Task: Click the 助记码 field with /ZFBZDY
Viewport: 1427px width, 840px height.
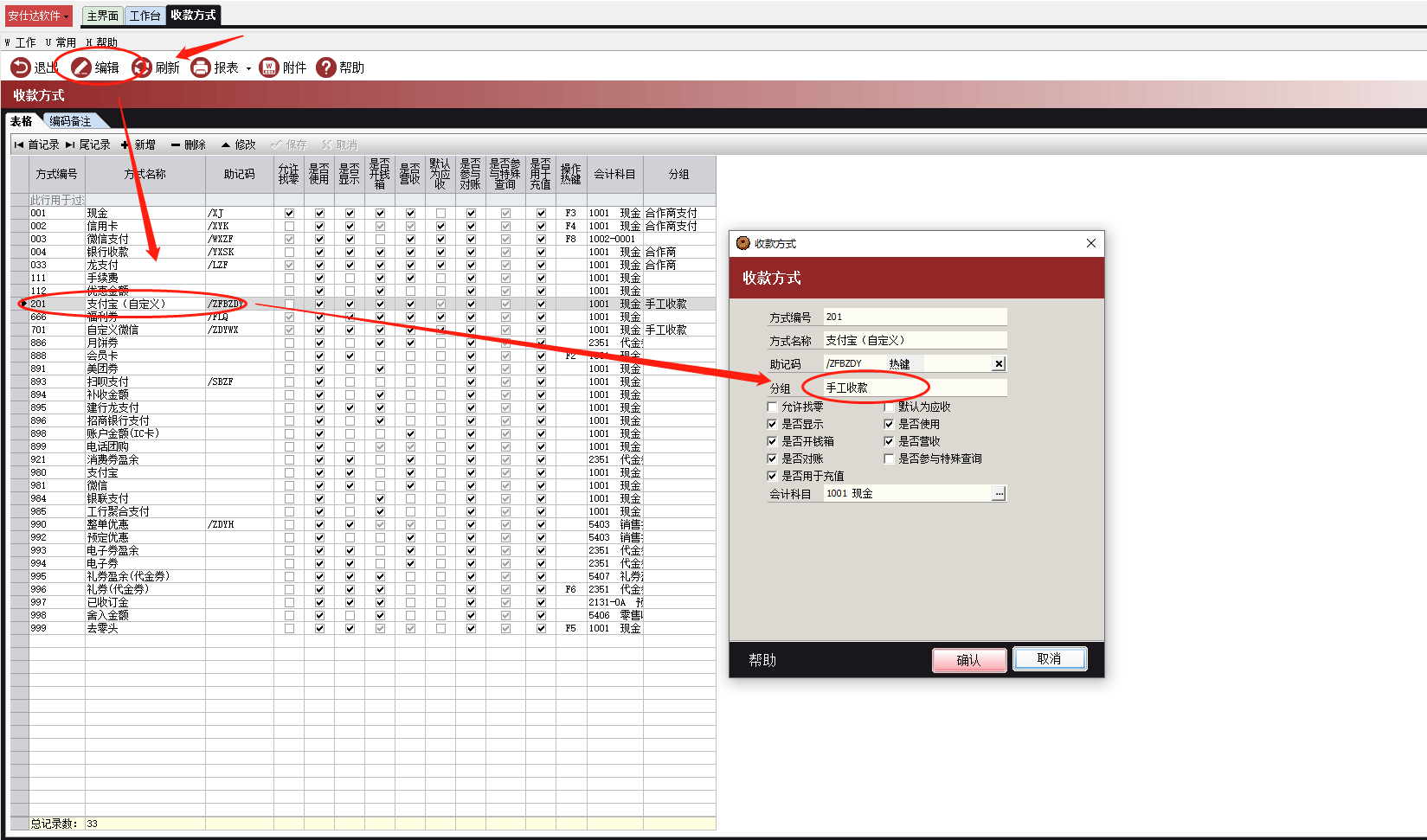Action: click(853, 364)
